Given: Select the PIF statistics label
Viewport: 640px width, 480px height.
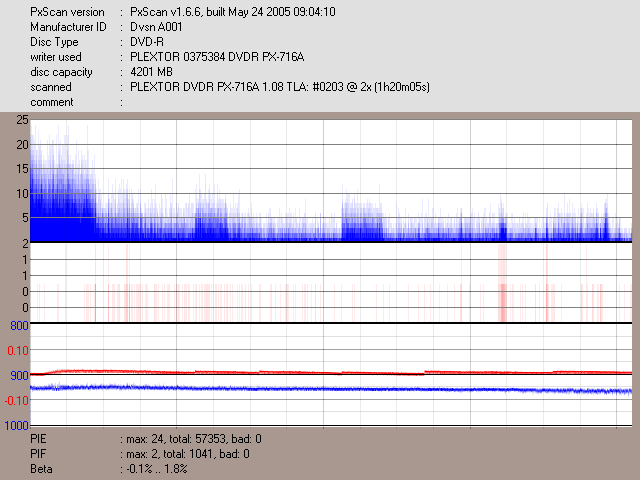Looking at the screenshot, I should click(38, 454).
